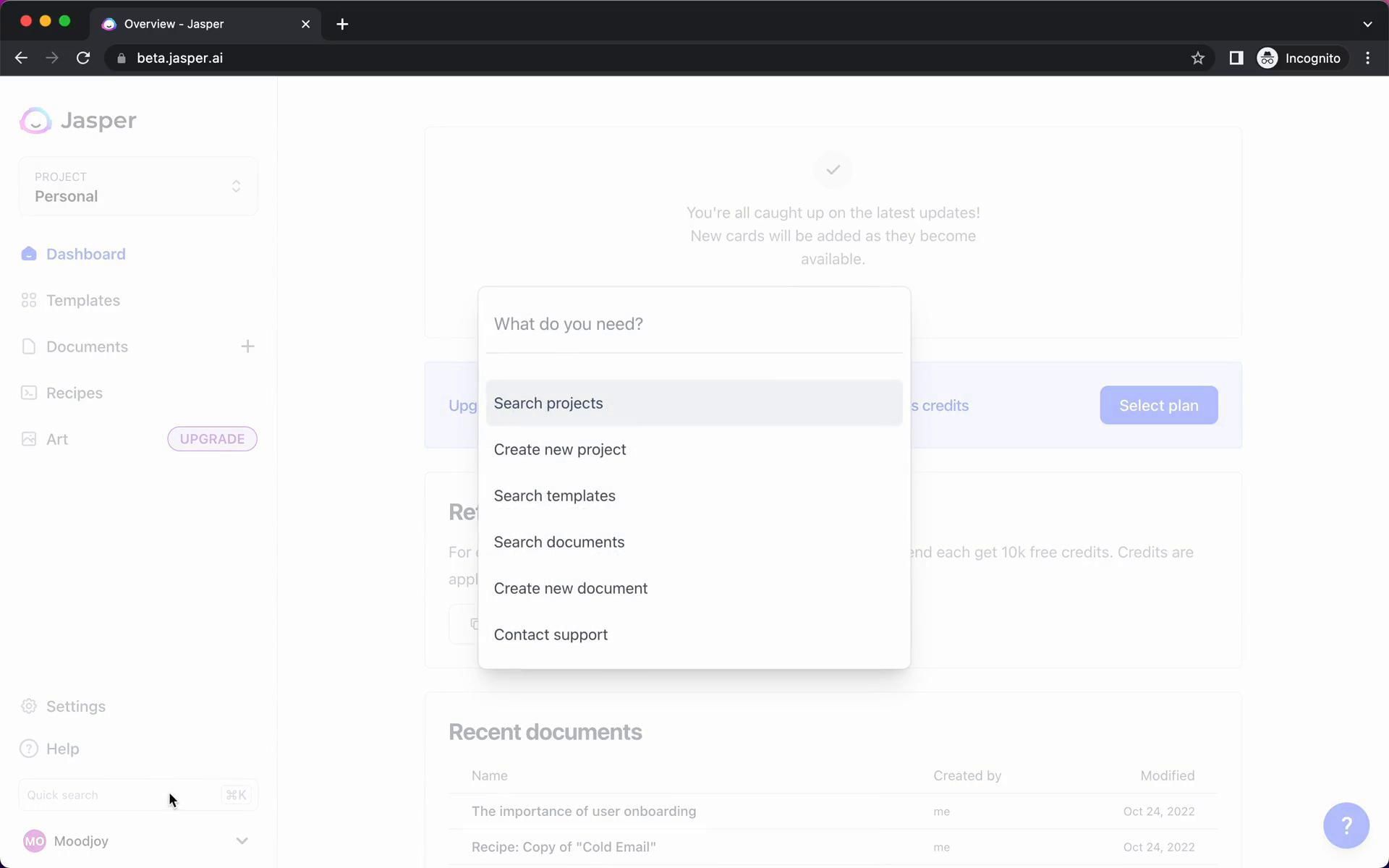Choose Contact support from the palette
1389x868 pixels.
point(551,634)
